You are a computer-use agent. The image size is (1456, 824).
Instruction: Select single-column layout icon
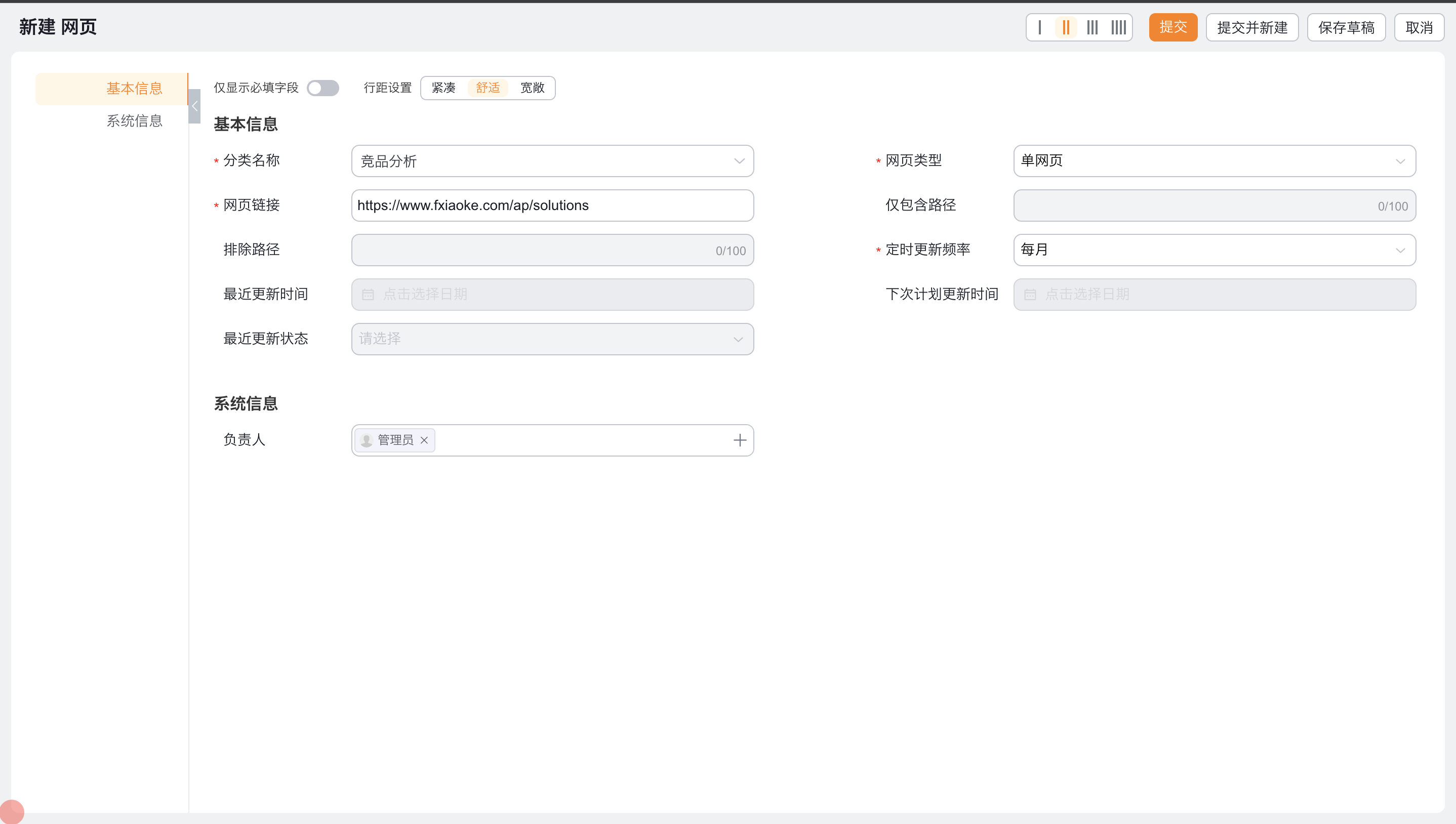(1039, 27)
